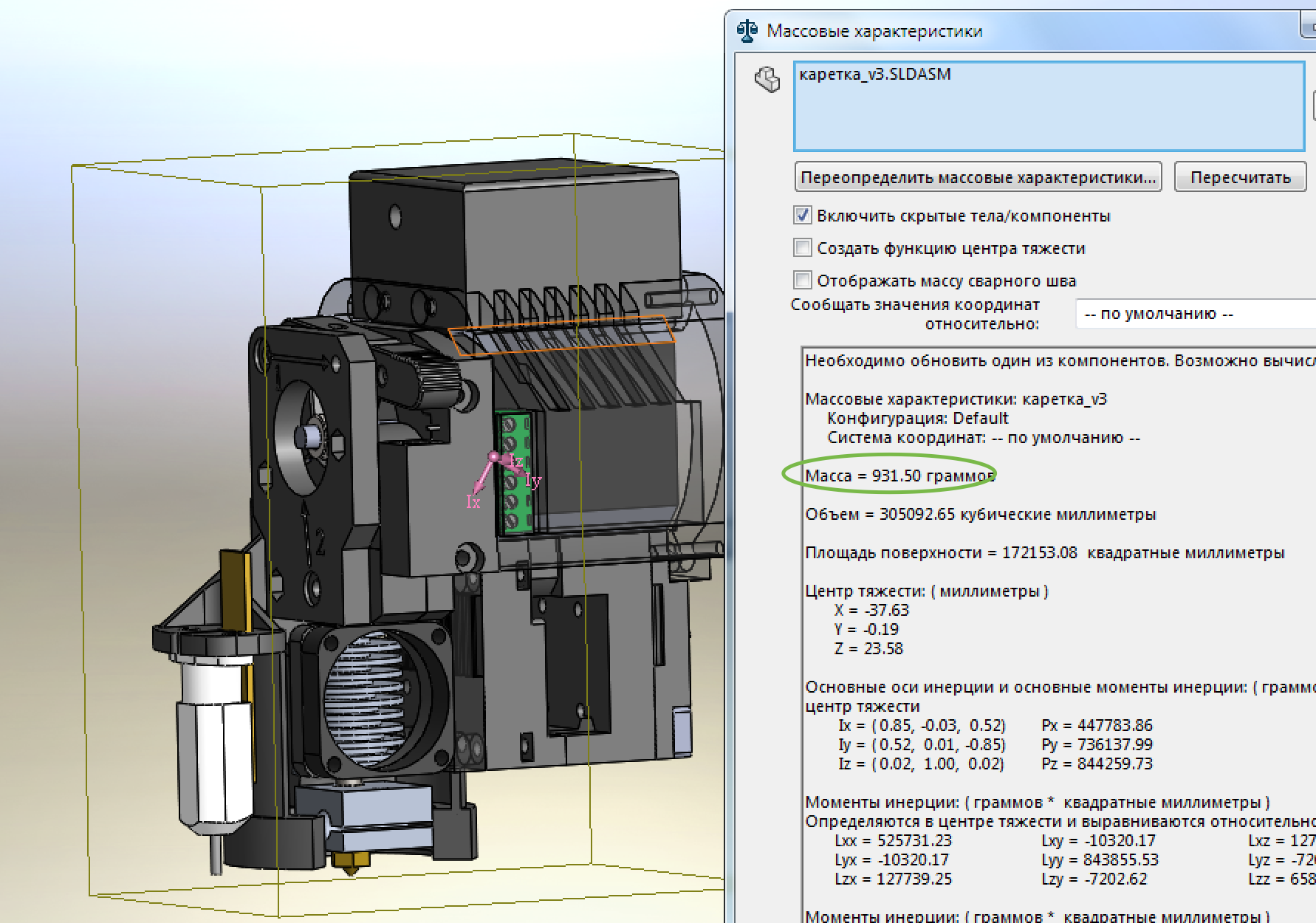Click the pink Iy axis label
Image resolution: width=1316 pixels, height=923 pixels.
(x=533, y=481)
